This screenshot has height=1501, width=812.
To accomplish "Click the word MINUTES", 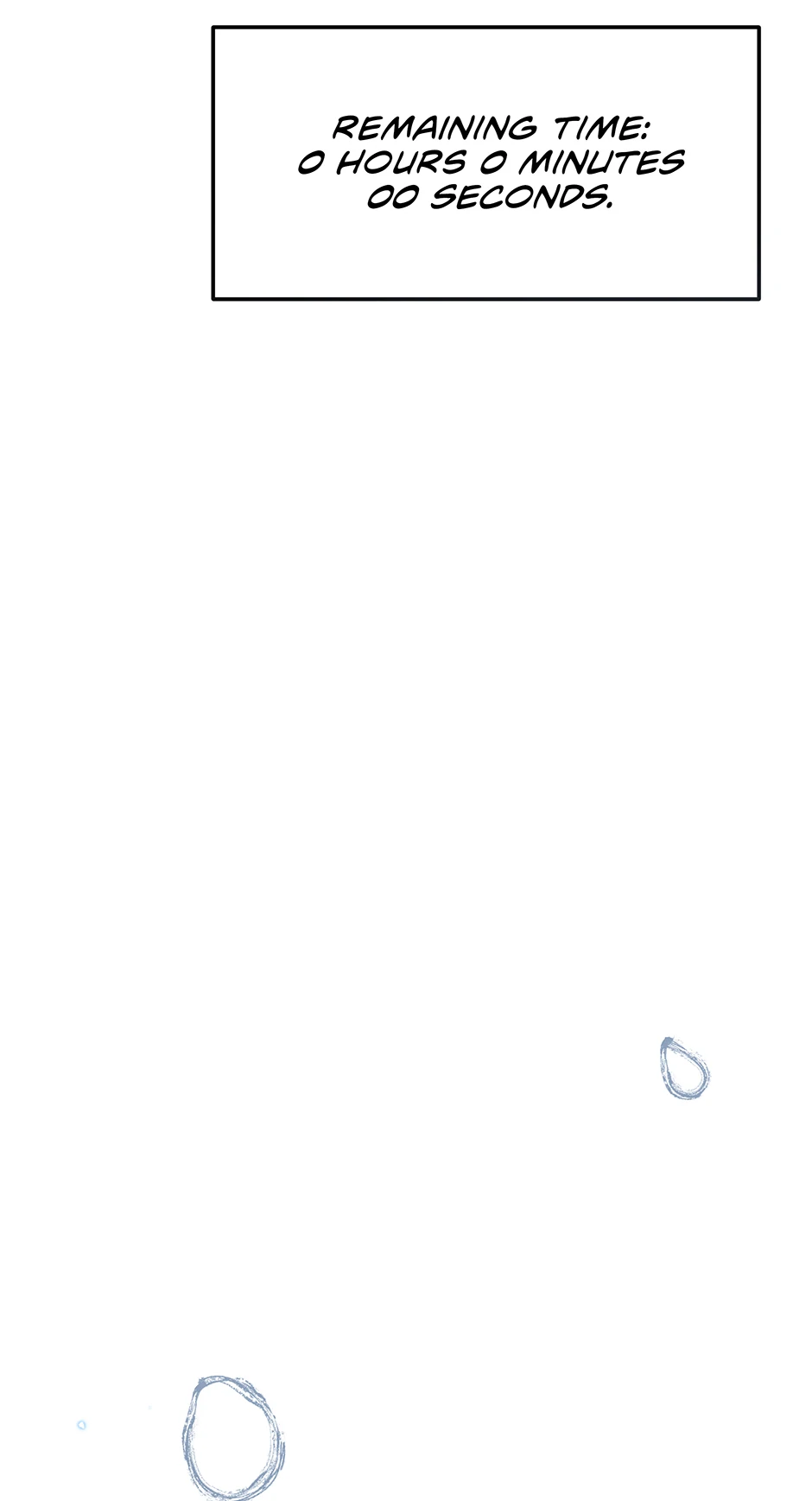I will (x=601, y=162).
